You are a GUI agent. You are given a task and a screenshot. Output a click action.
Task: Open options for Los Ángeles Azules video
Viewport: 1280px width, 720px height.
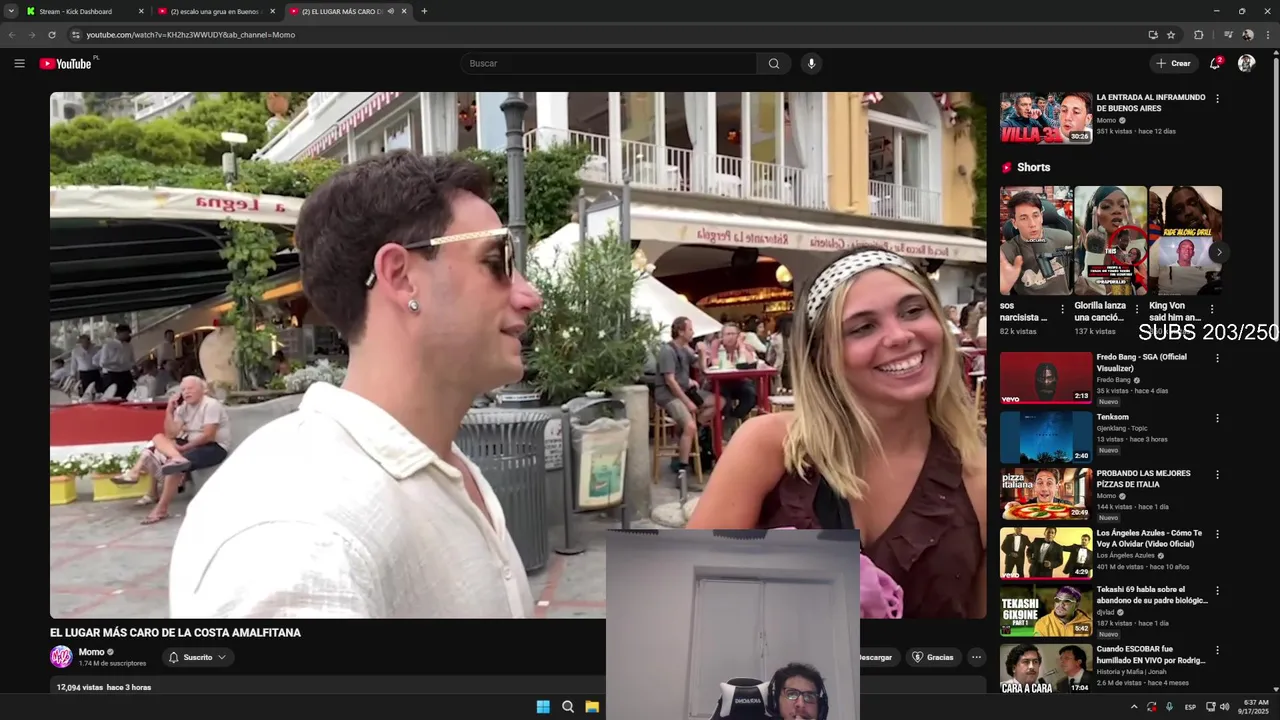point(1217,534)
